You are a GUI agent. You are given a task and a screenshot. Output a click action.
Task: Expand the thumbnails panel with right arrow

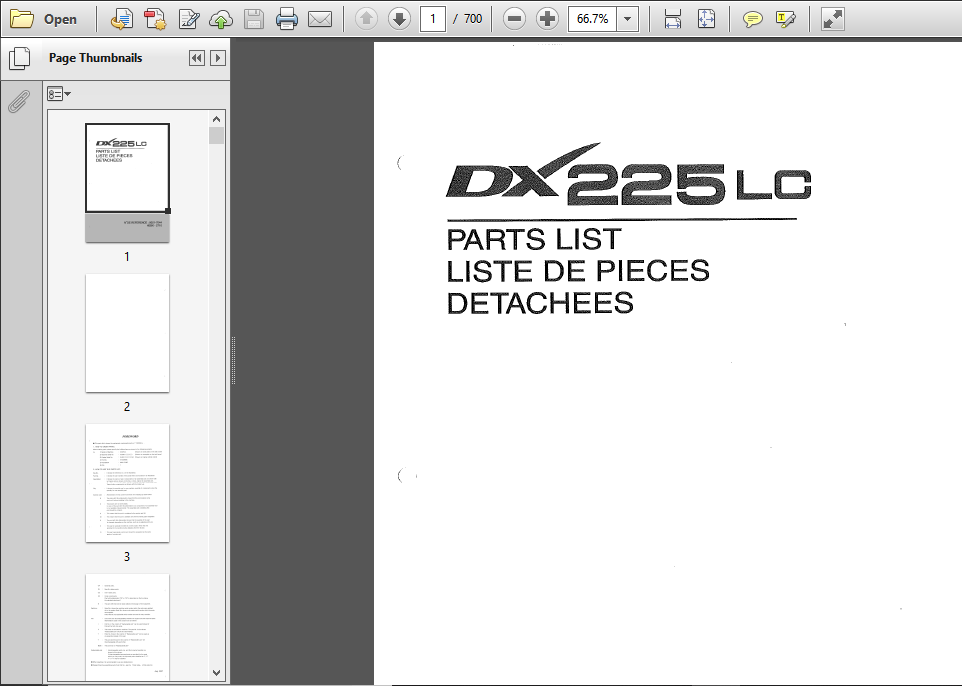[x=218, y=58]
